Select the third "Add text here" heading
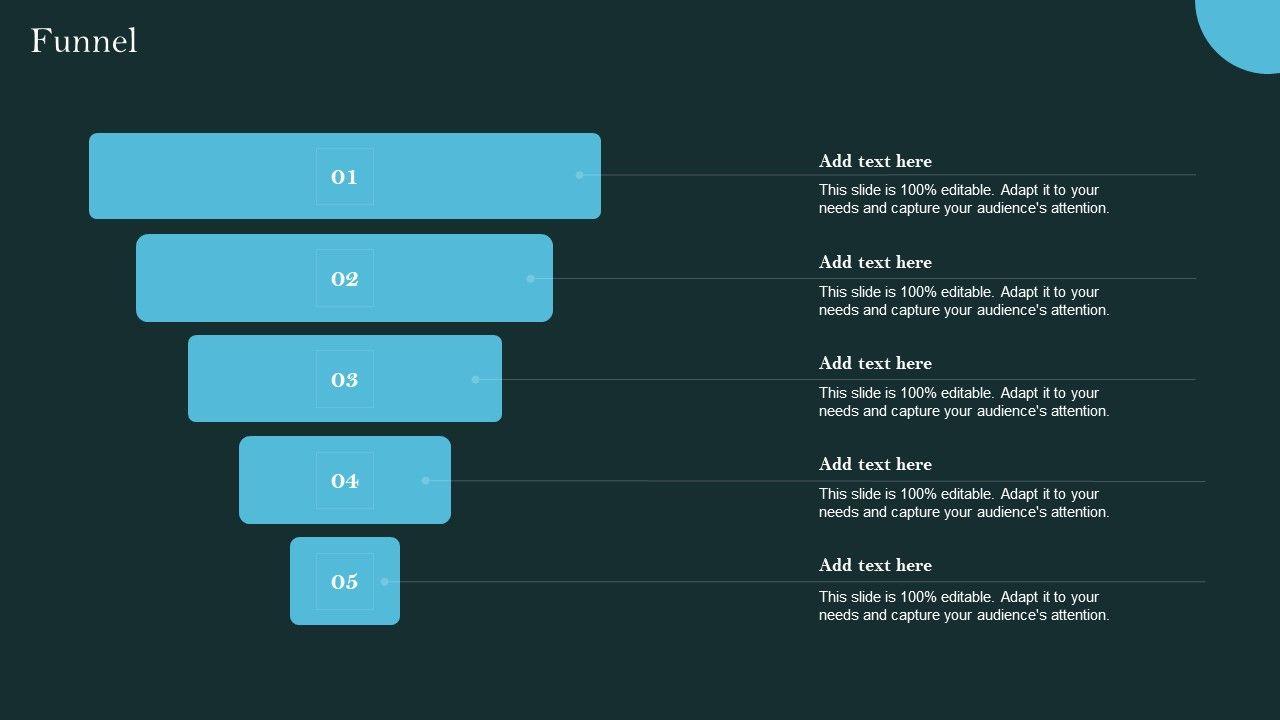 [x=875, y=363]
